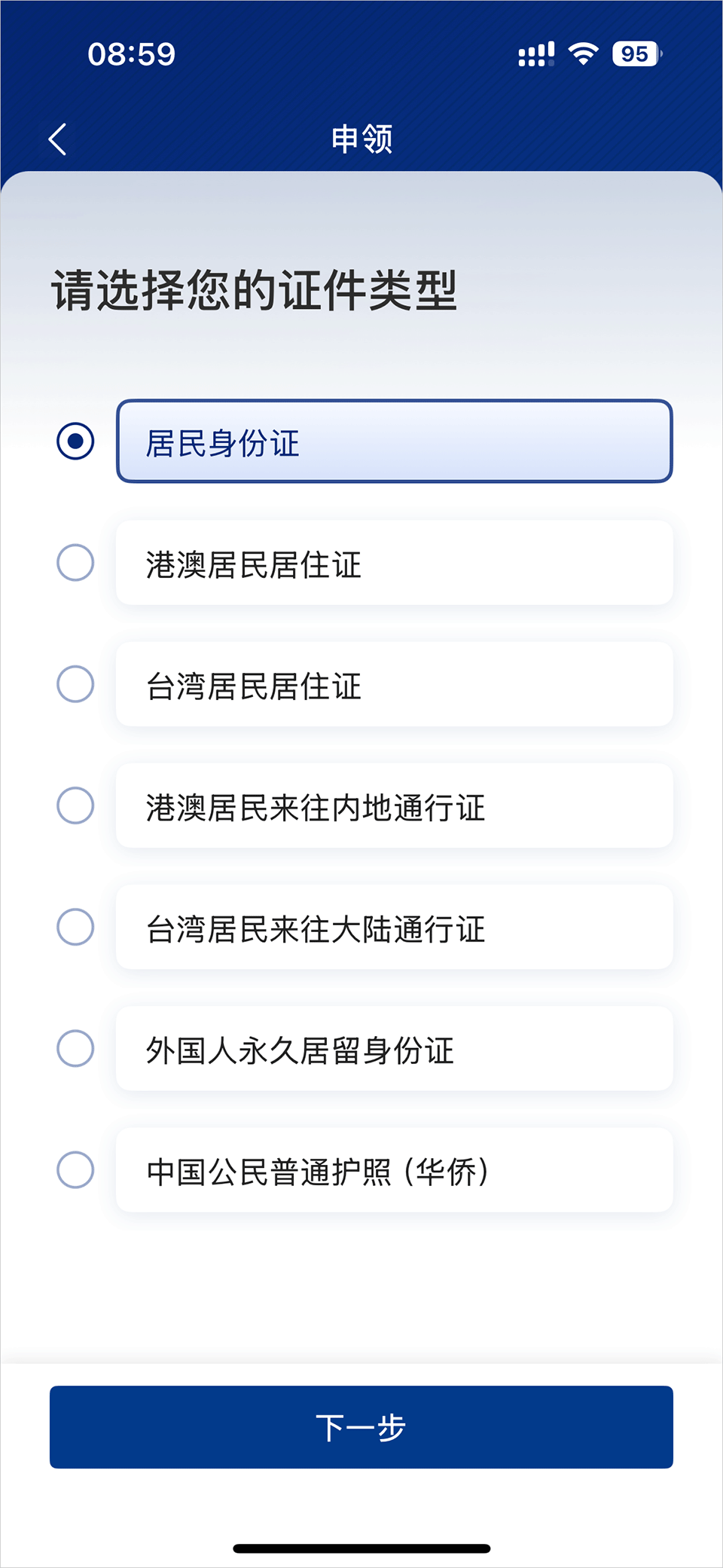Pick the 港澳居民来往内地通行证 option card

[x=394, y=805]
